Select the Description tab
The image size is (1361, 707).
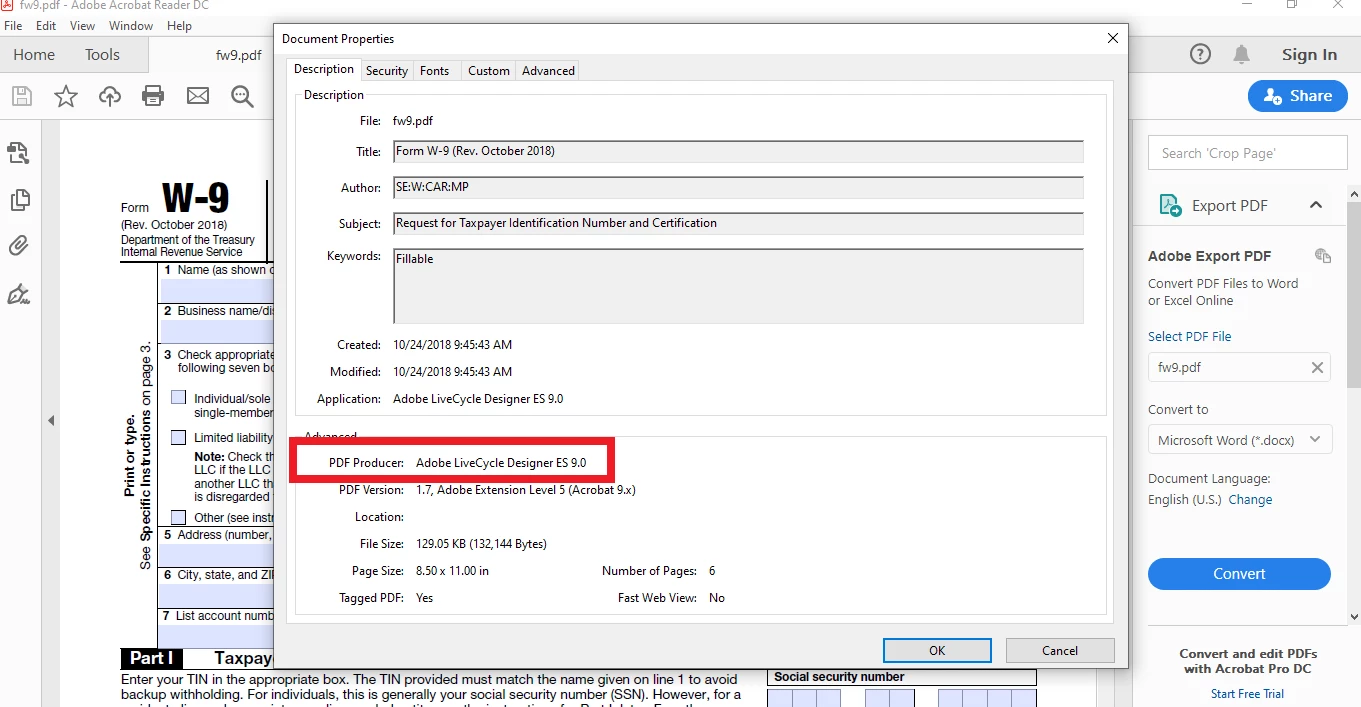click(x=324, y=69)
